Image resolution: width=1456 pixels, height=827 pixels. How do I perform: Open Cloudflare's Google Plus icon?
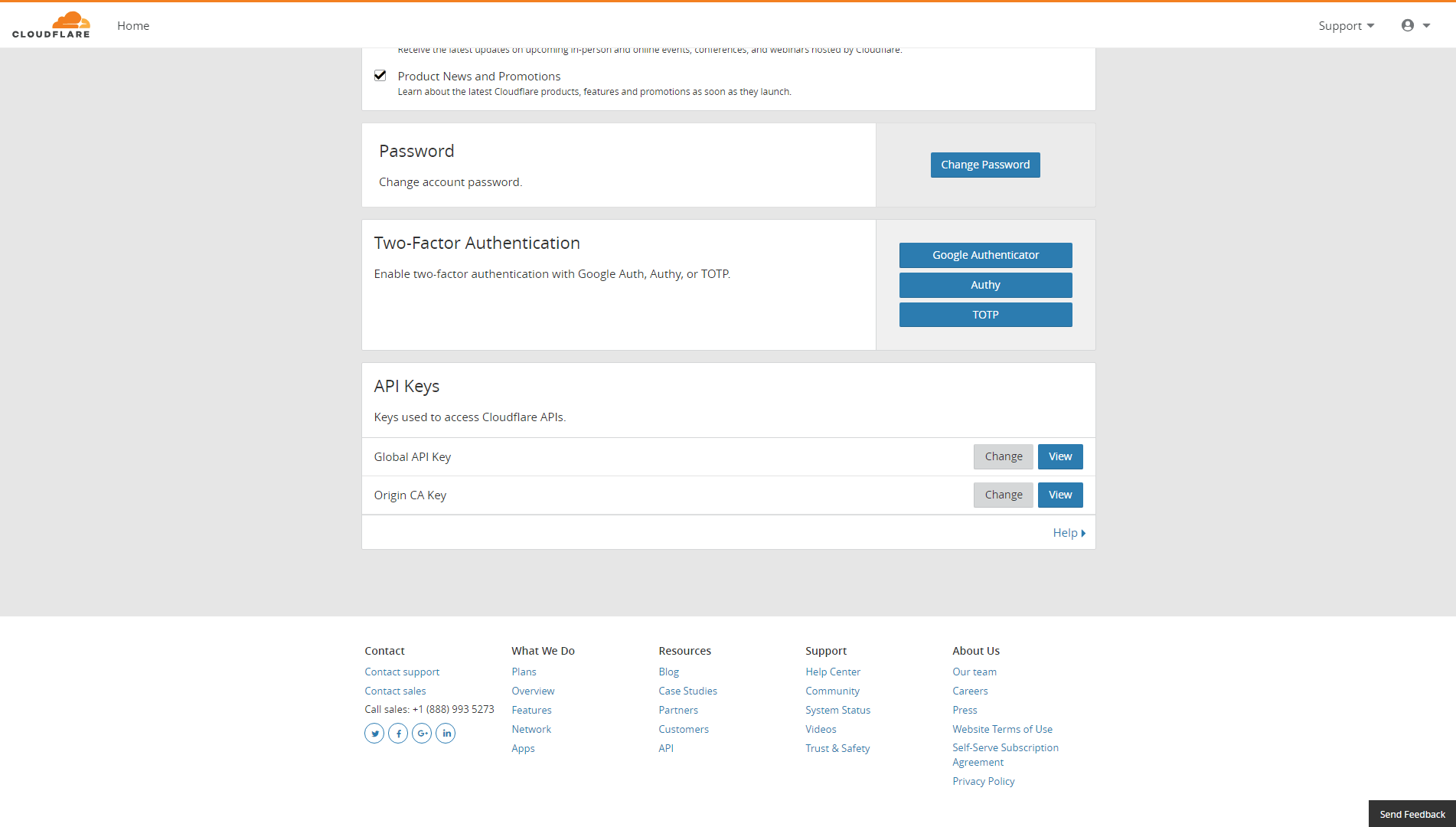point(422,734)
